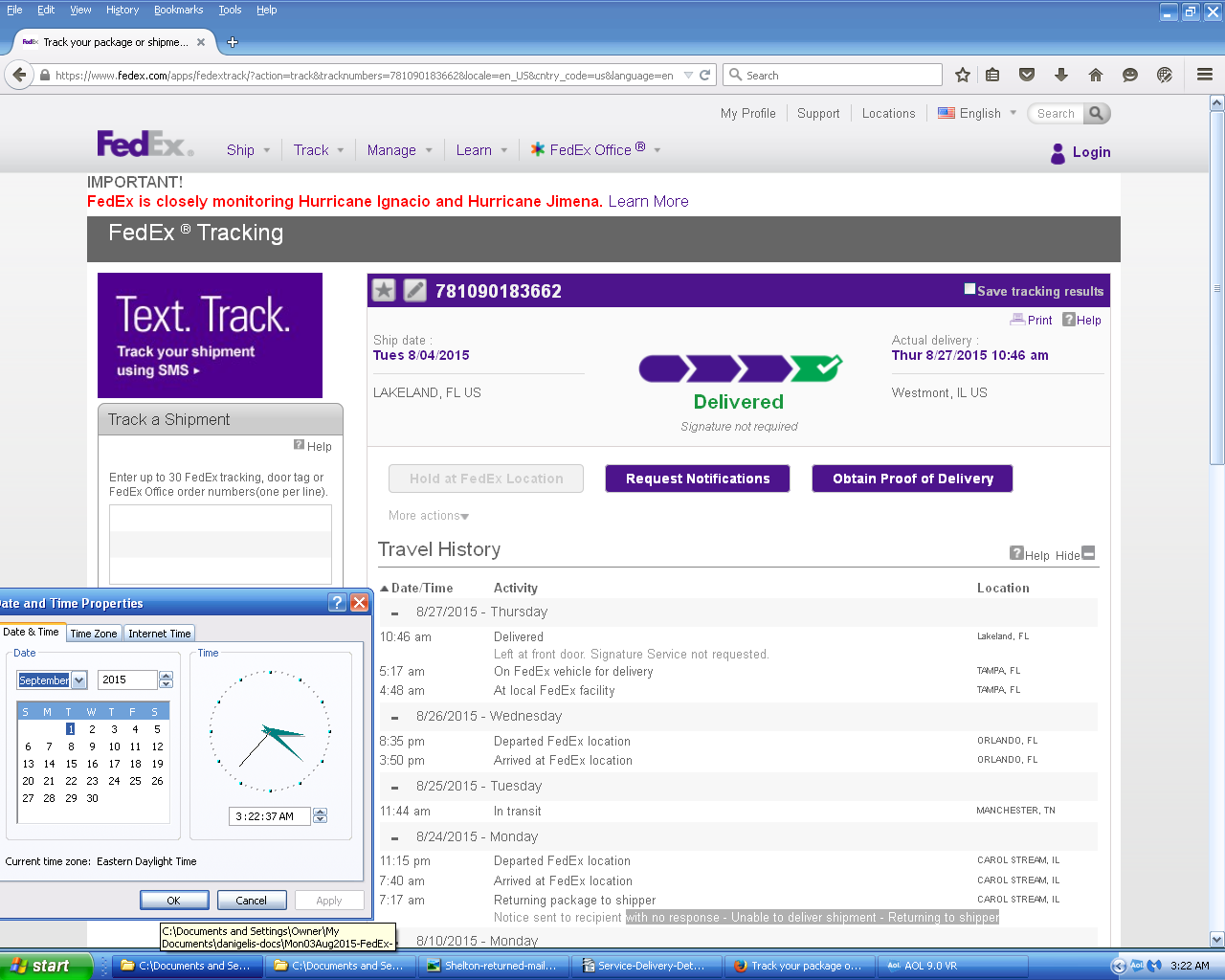This screenshot has width=1225, height=980.
Task: Hide the Travel History section
Action: 1087,554
